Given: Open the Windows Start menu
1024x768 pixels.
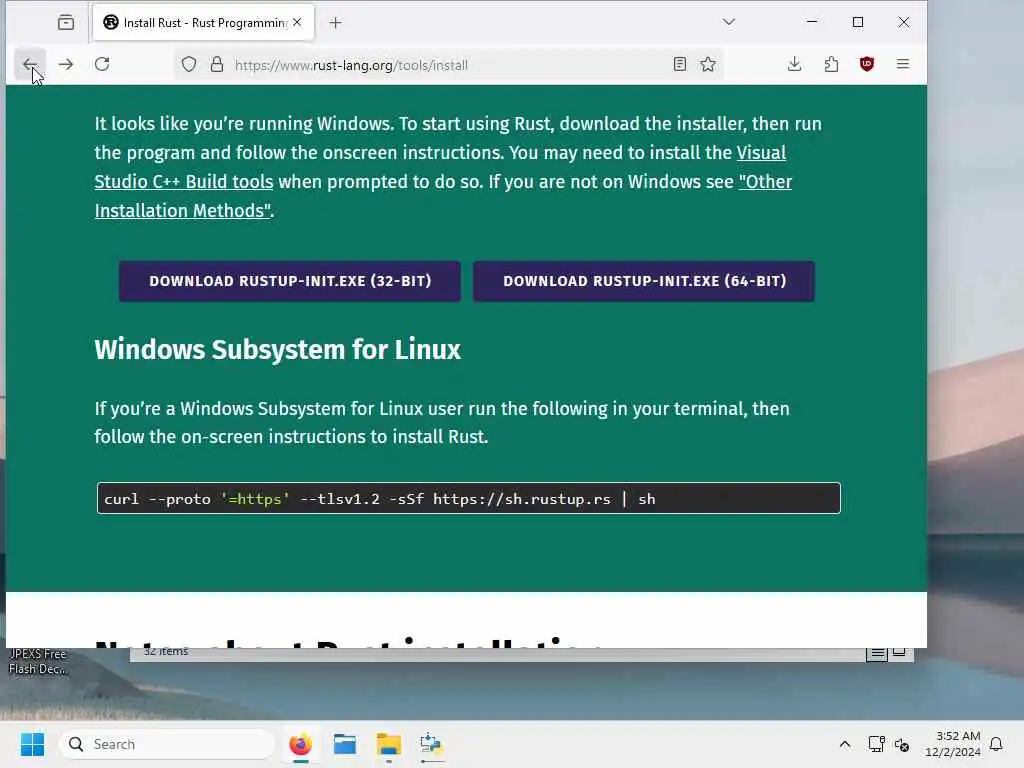Looking at the screenshot, I should [32, 744].
